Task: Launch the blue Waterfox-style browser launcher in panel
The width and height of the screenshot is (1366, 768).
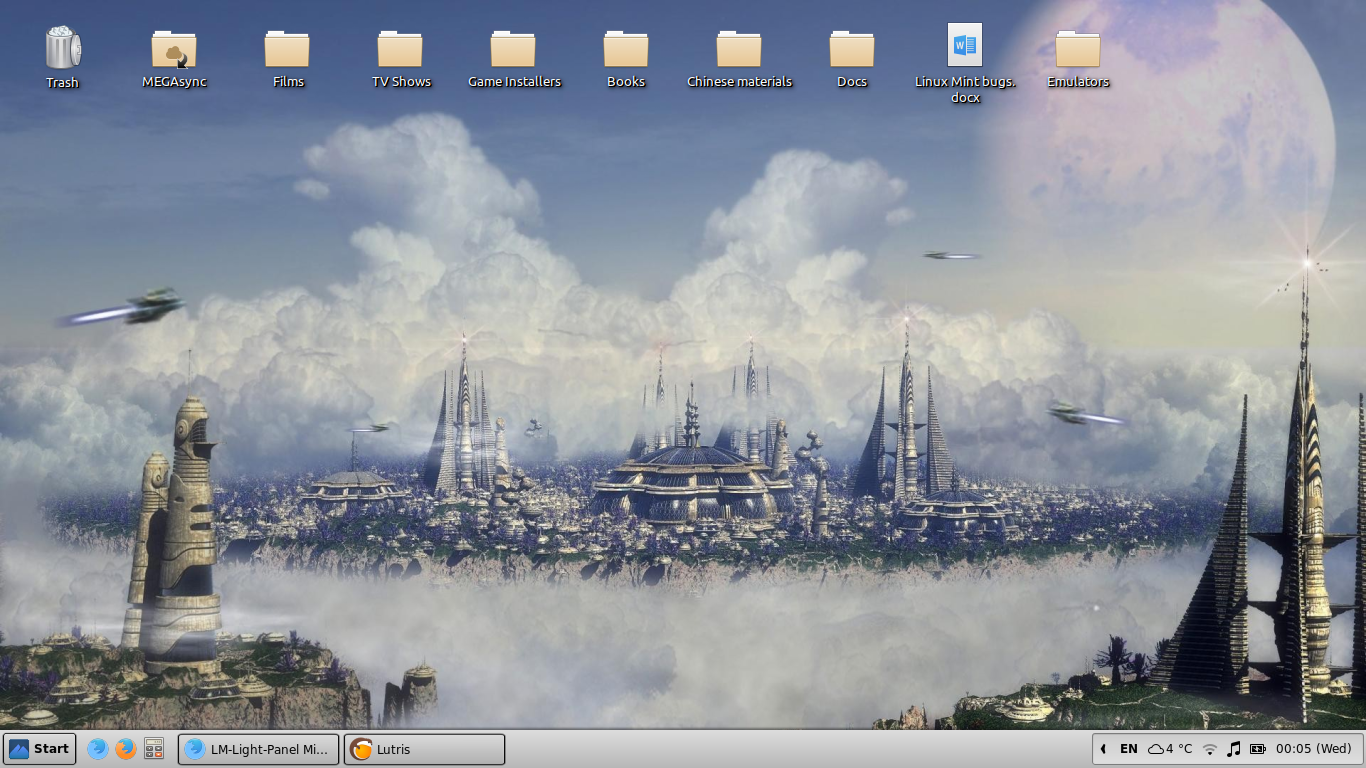Action: [x=97, y=749]
